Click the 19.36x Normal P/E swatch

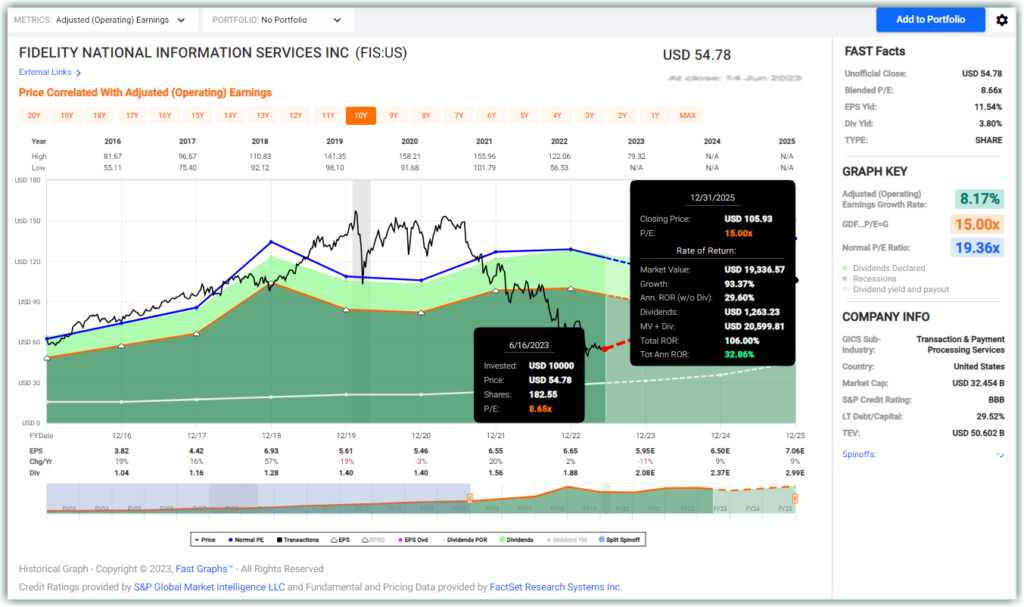[x=977, y=248]
